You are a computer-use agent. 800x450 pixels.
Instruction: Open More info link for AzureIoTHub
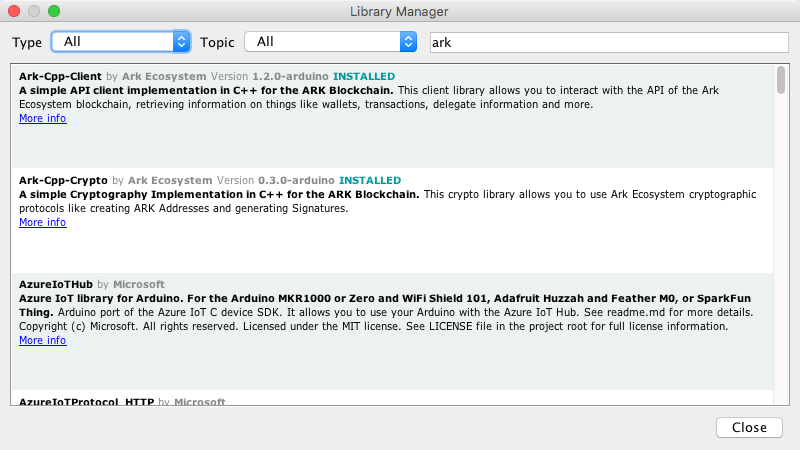tap(42, 340)
